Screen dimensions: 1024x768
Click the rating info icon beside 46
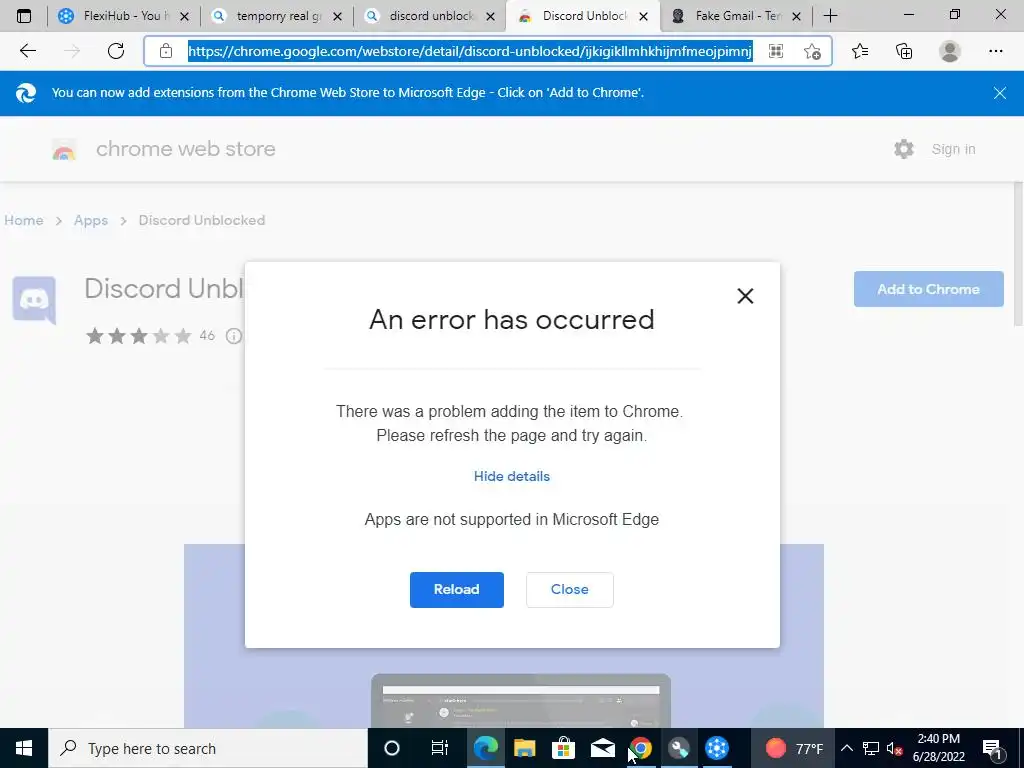(233, 336)
